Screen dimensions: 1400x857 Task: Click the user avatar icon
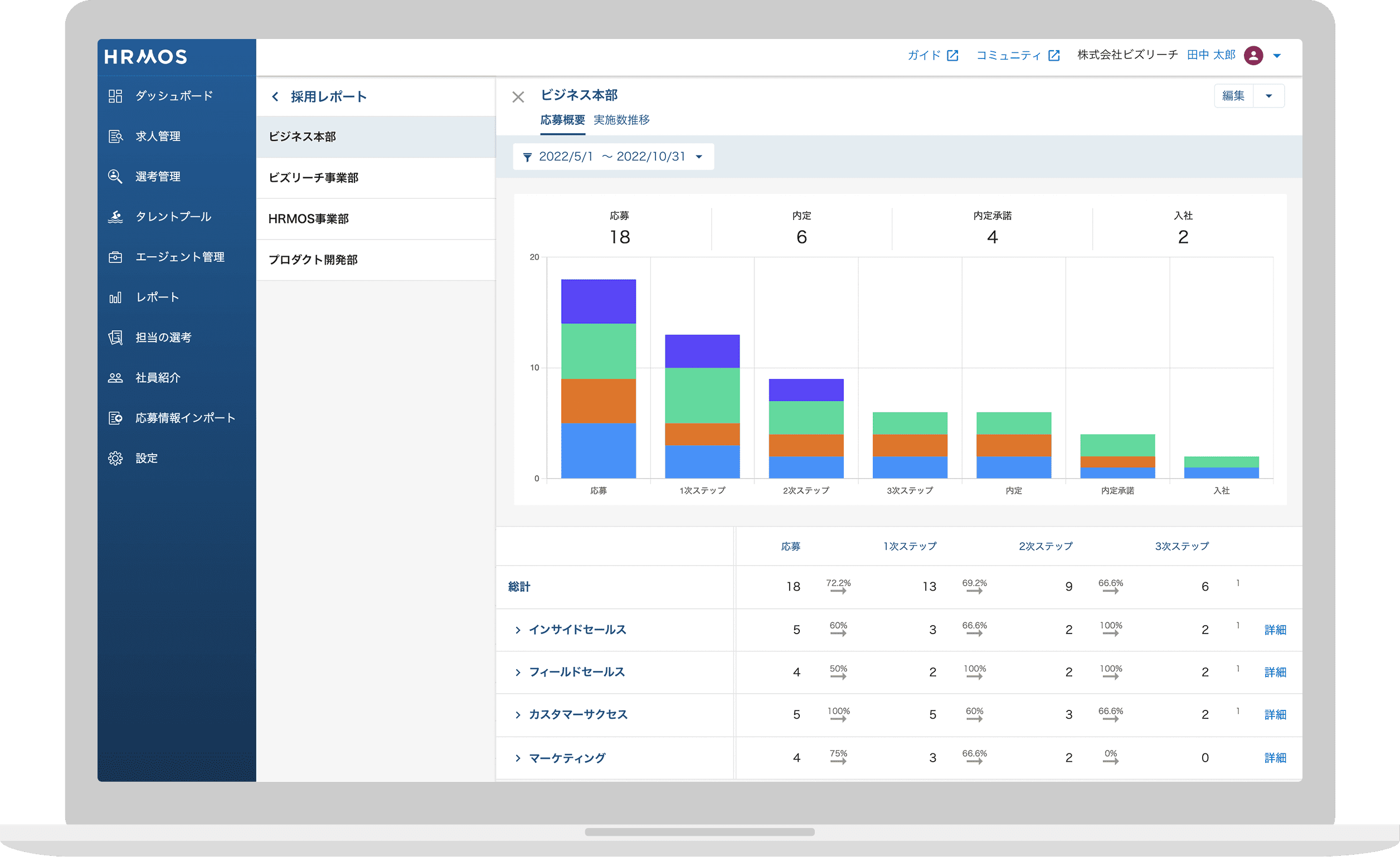(1253, 56)
